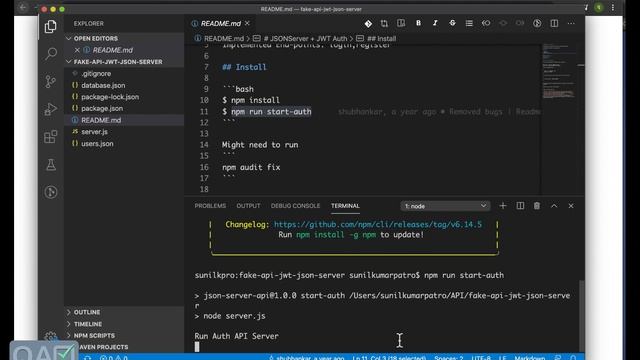Click the UTF-8 encoding status item
640x360 pixels.
click(481, 357)
